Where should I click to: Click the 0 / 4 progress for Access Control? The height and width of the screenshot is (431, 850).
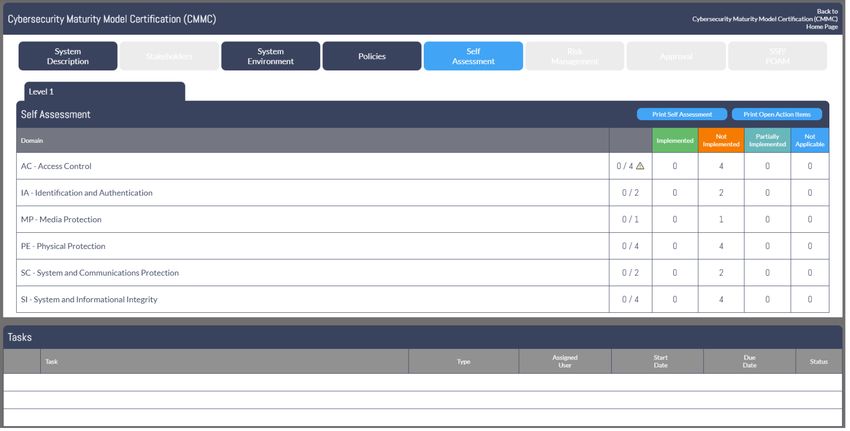click(x=625, y=166)
